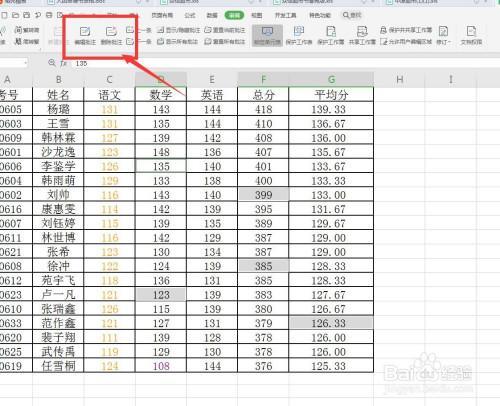Click total score cell 376
This screenshot has width=500, height=406.
tap(263, 366)
